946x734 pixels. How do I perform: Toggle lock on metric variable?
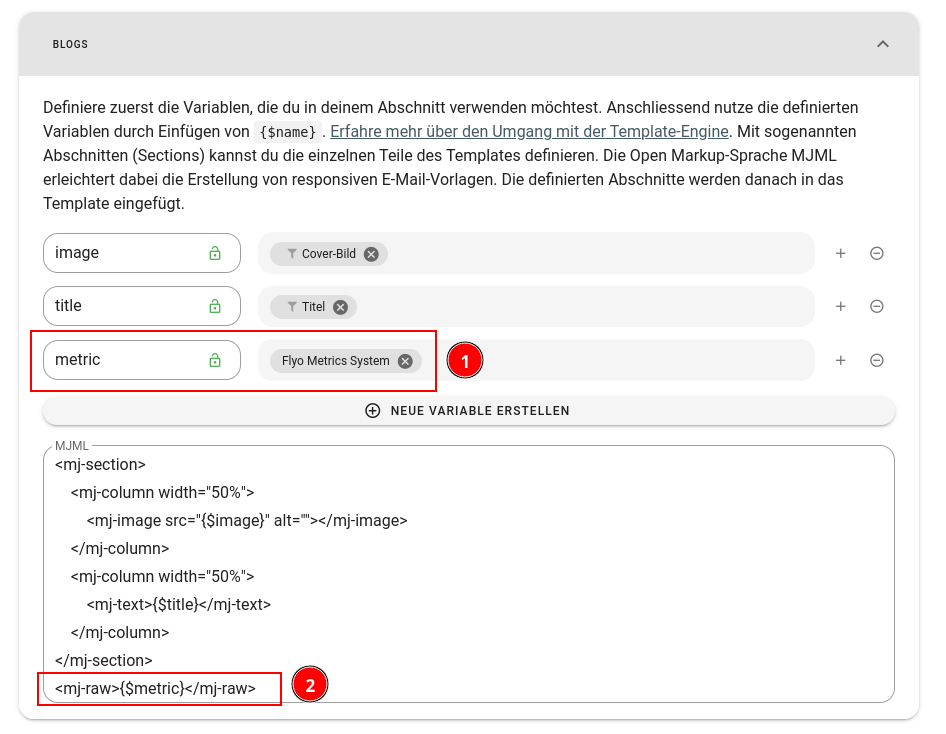tap(215, 361)
